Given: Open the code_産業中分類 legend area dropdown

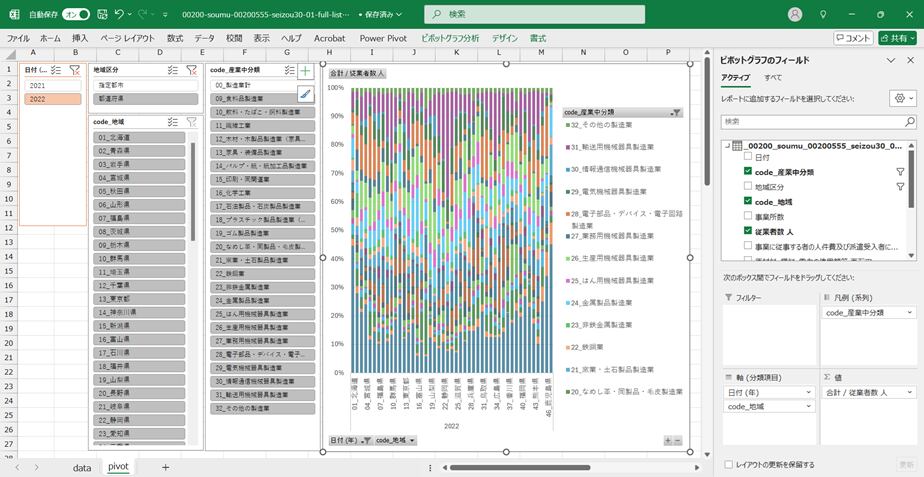Looking at the screenshot, I should tap(911, 313).
